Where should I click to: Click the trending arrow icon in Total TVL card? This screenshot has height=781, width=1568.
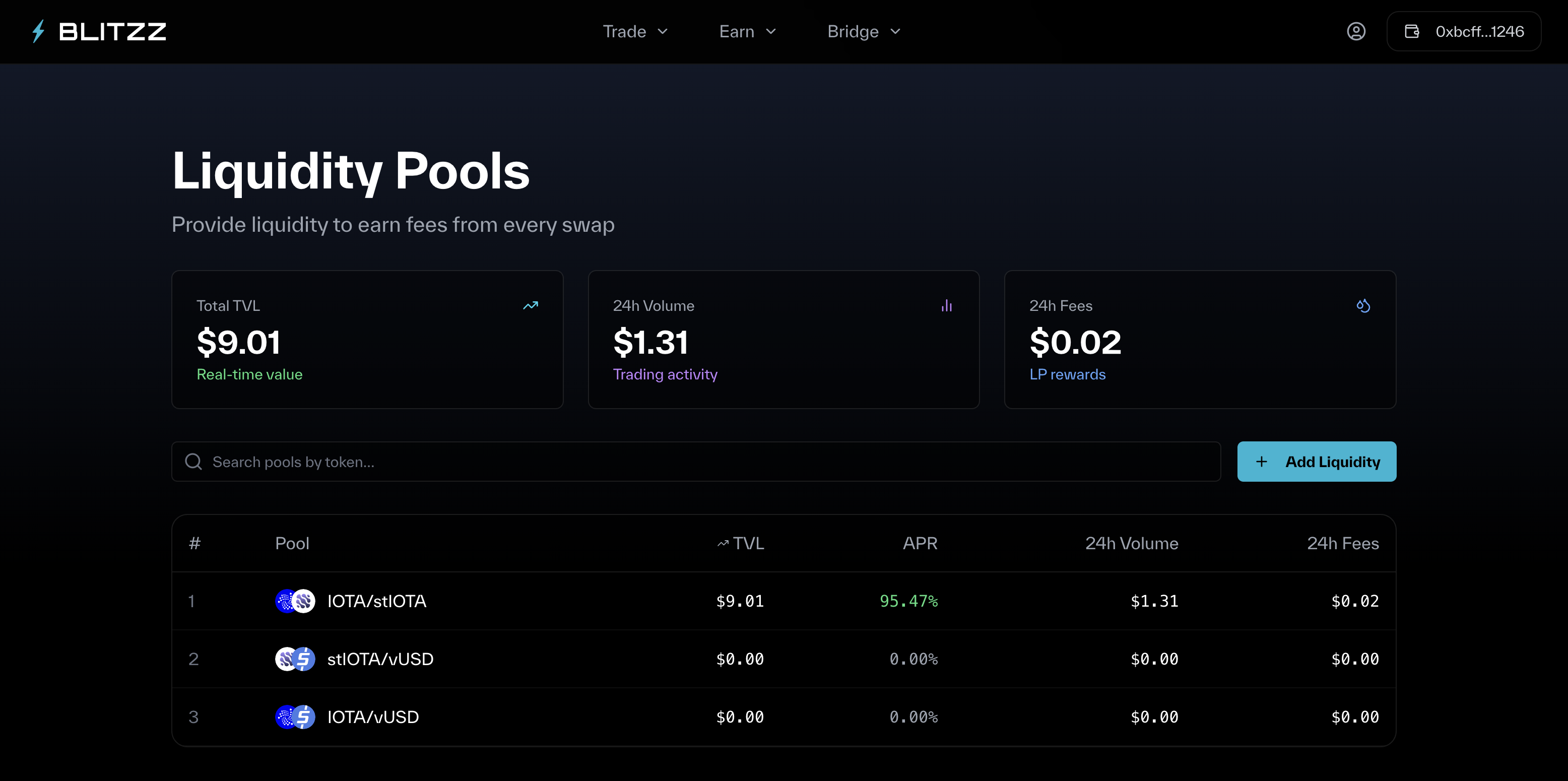coord(530,305)
